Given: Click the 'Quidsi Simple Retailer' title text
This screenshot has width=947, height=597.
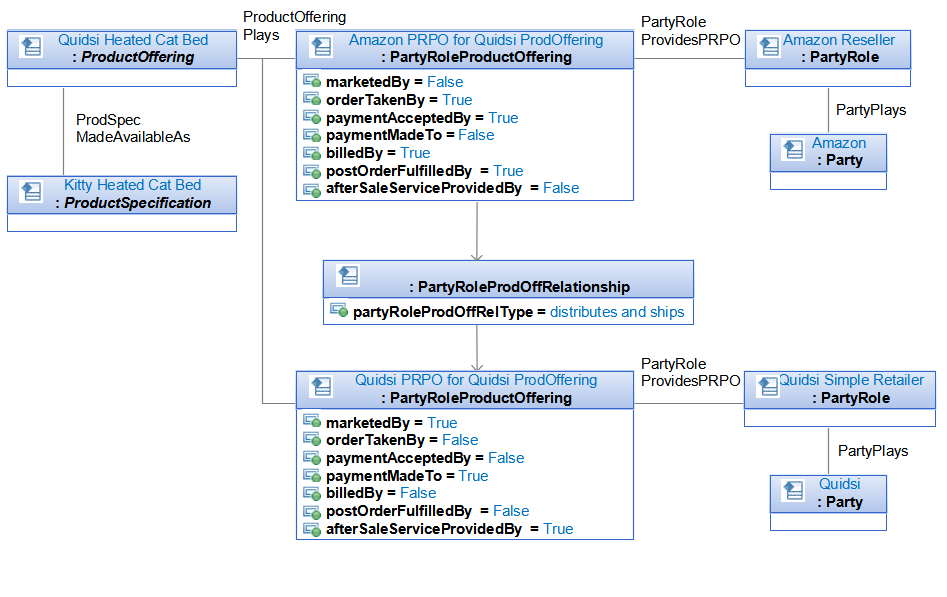Looking at the screenshot, I should (x=852, y=380).
